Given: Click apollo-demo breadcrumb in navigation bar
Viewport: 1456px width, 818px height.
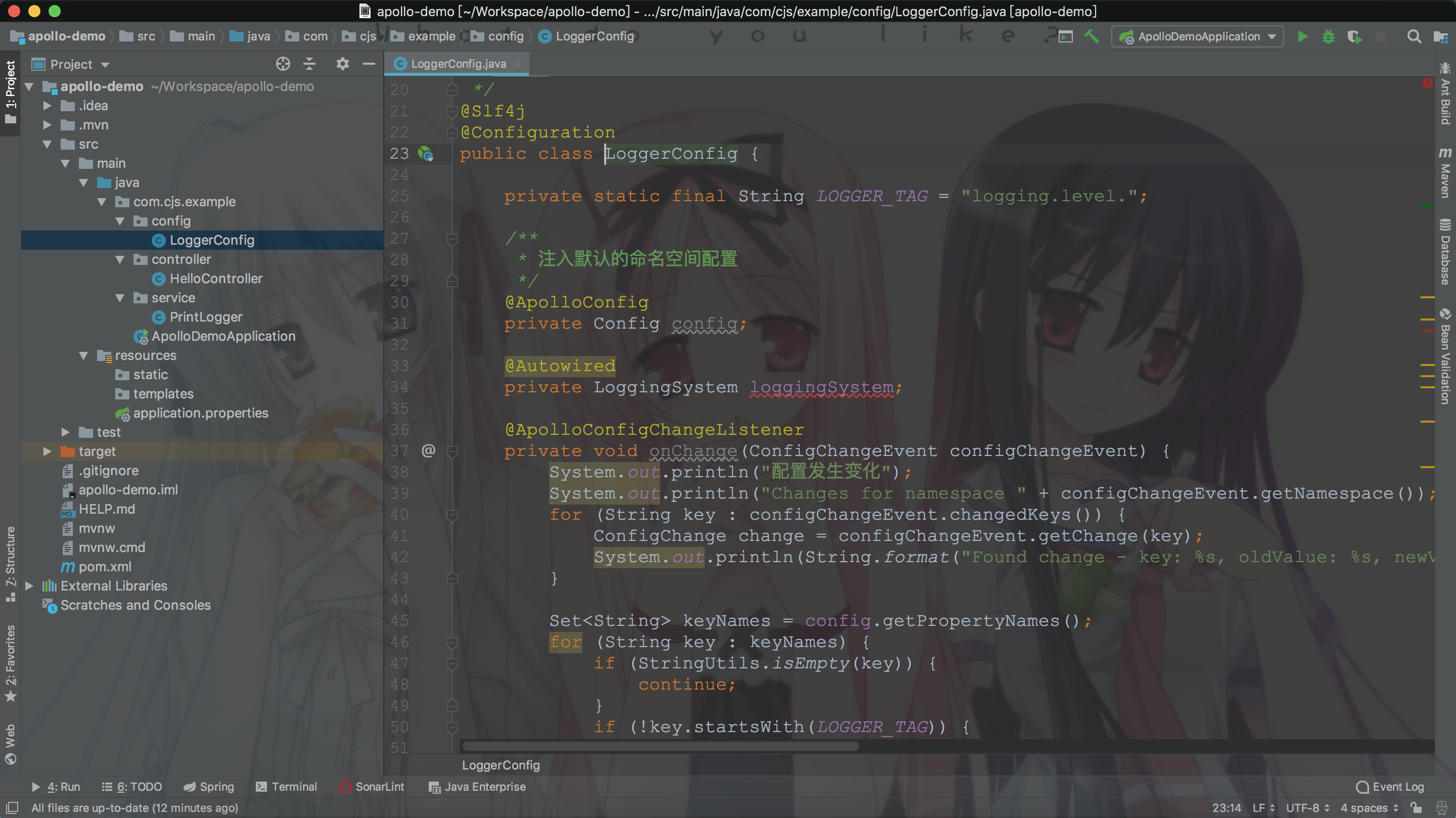Looking at the screenshot, I should [x=58, y=36].
